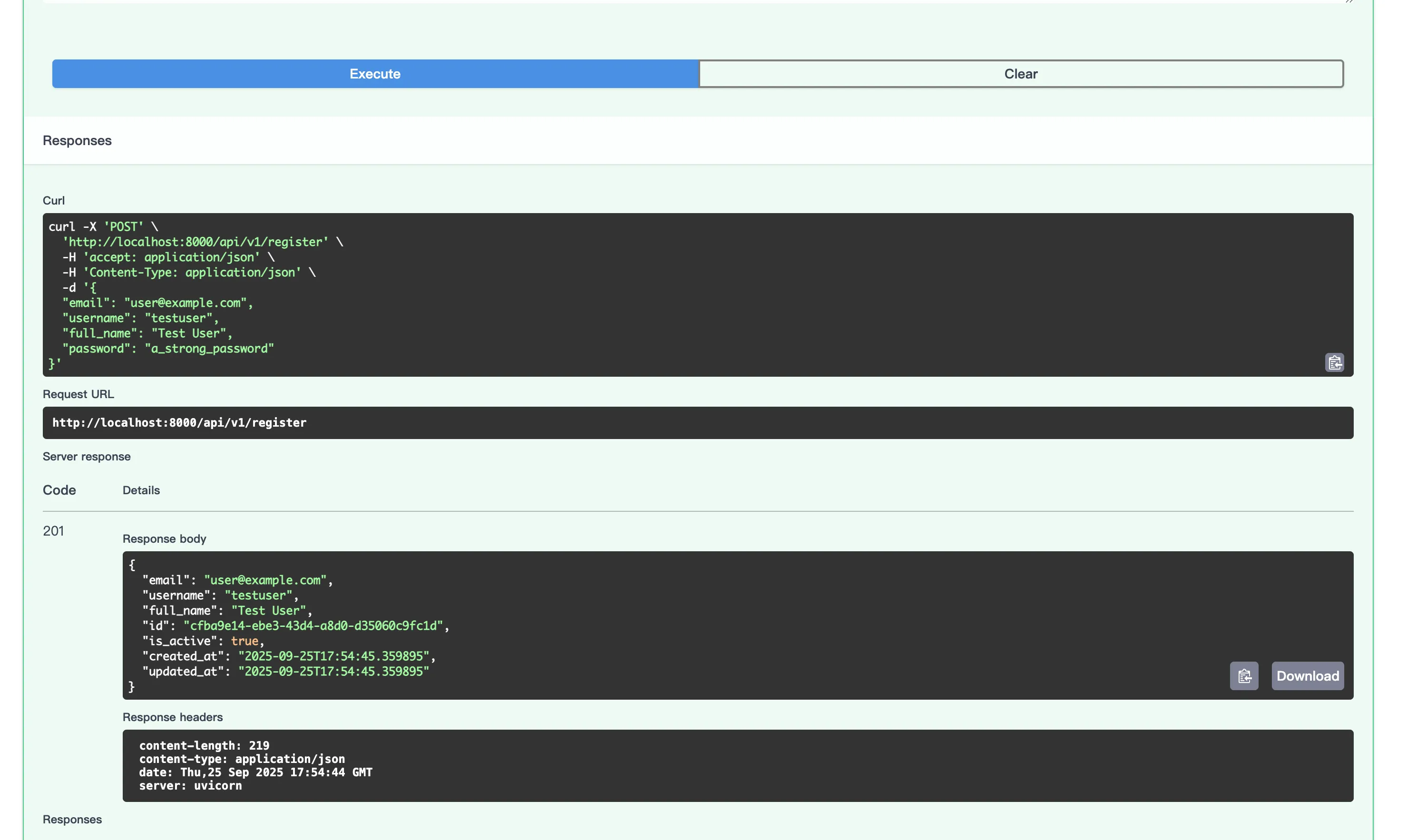Click the server: uvicorn header line

click(190, 786)
